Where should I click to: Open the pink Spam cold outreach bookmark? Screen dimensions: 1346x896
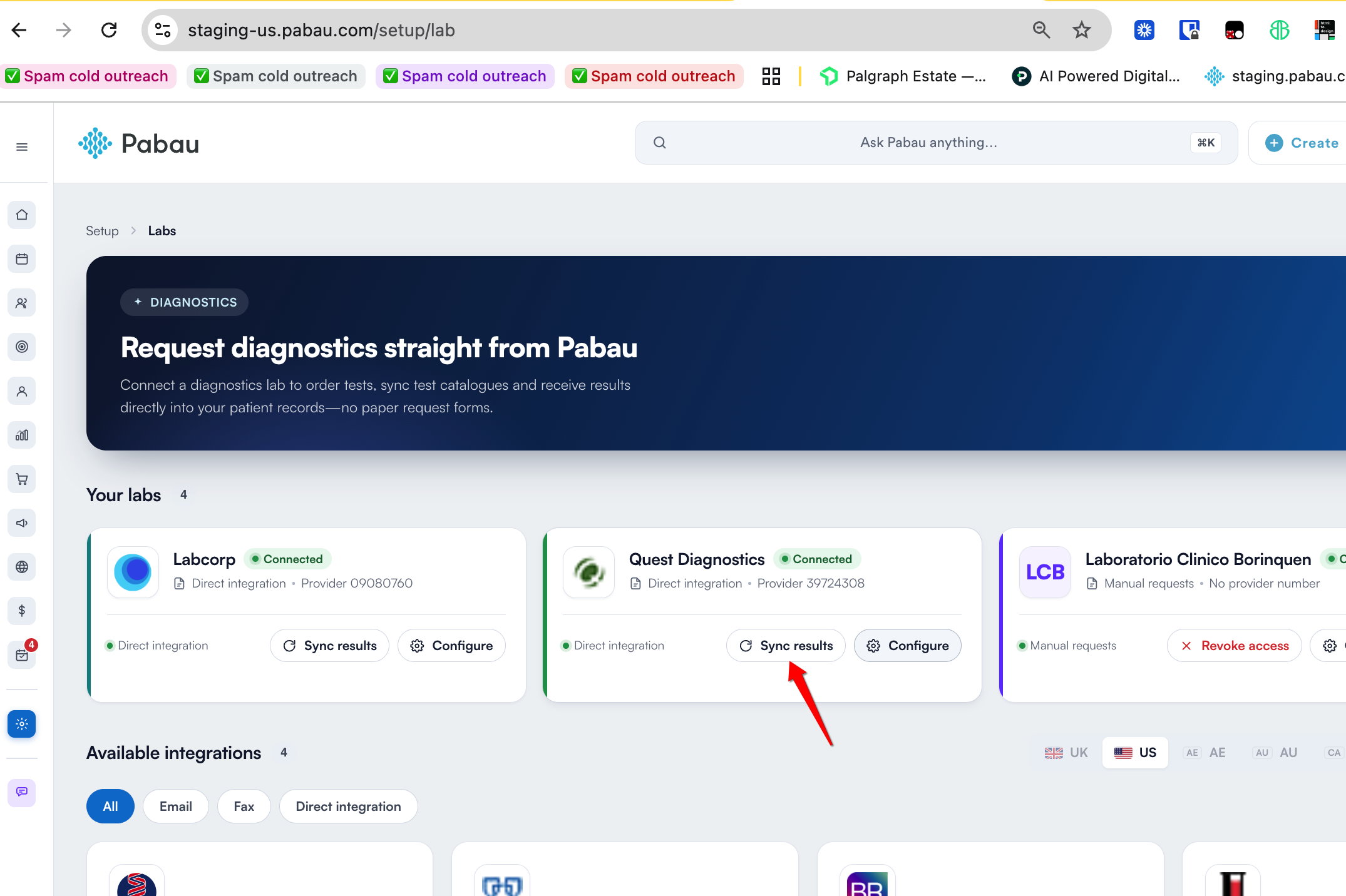click(88, 76)
